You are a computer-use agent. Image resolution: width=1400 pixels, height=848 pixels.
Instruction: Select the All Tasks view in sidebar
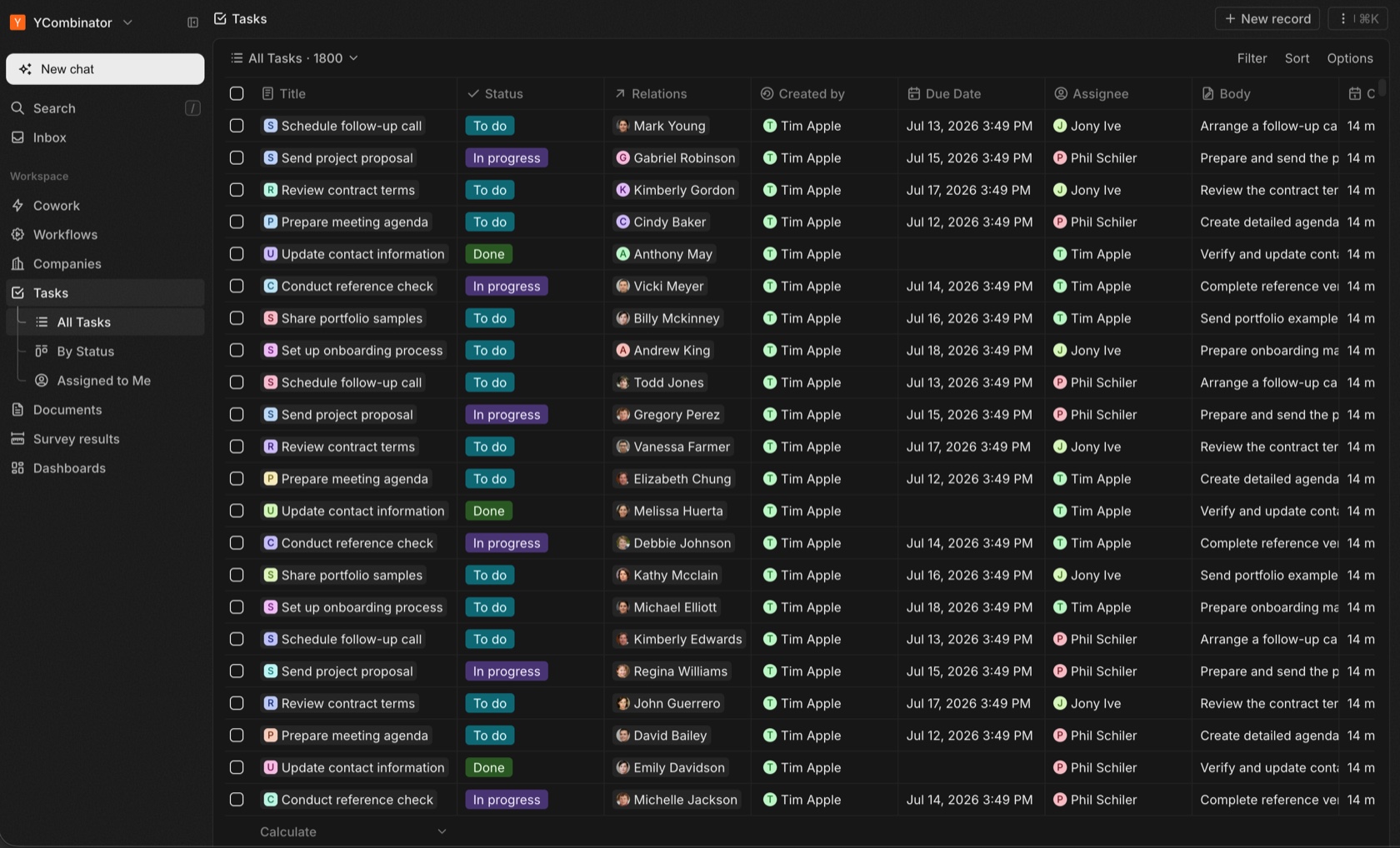point(107,322)
